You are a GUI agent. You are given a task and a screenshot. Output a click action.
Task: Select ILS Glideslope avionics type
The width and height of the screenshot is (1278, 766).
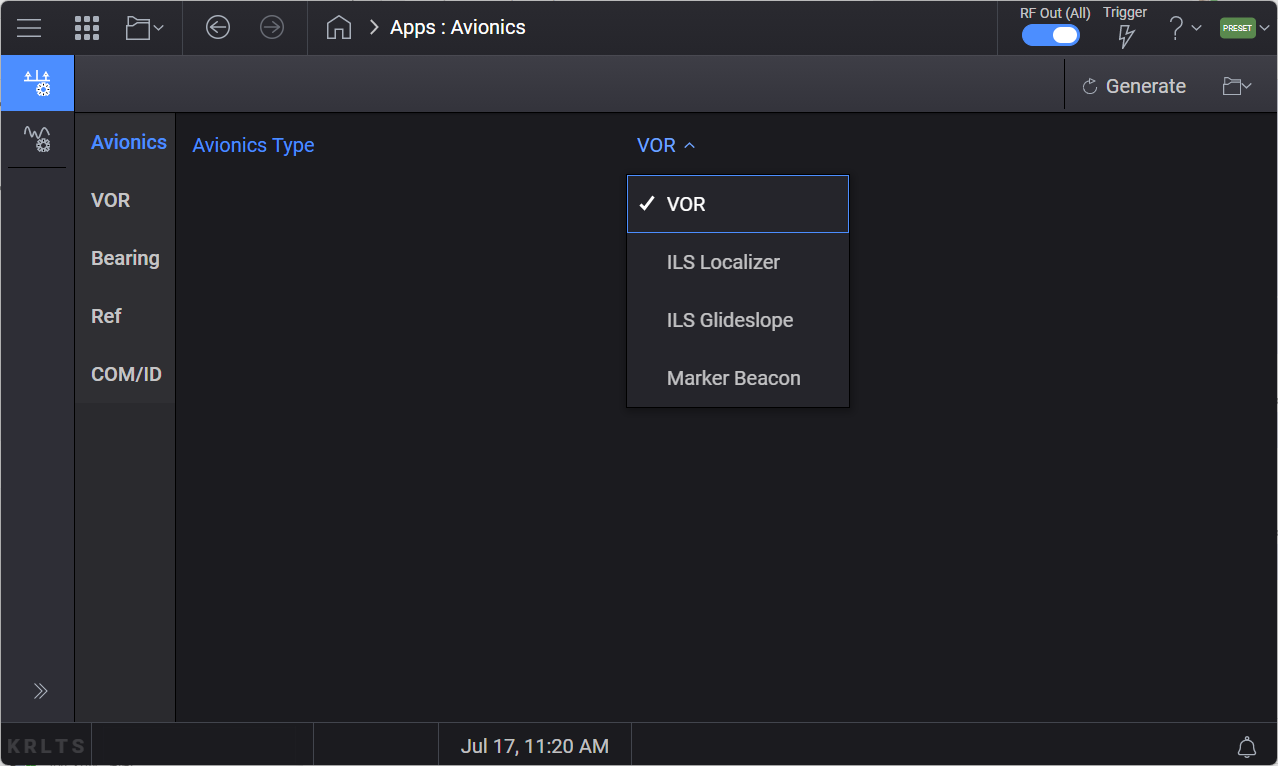[730, 320]
